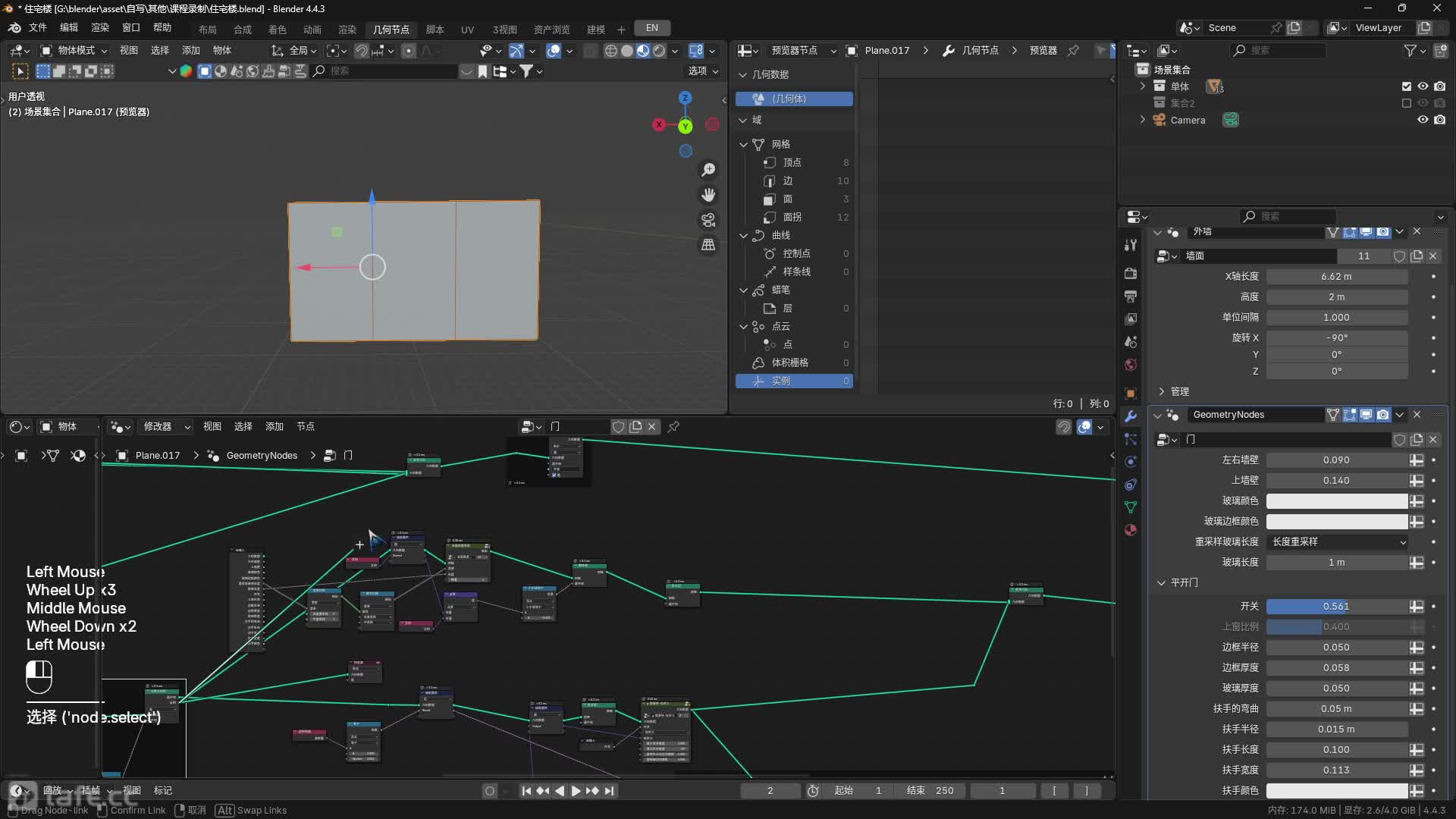Adjust the 开关 slider at 0.561
Screen dimensions: 1456x819
point(1337,607)
